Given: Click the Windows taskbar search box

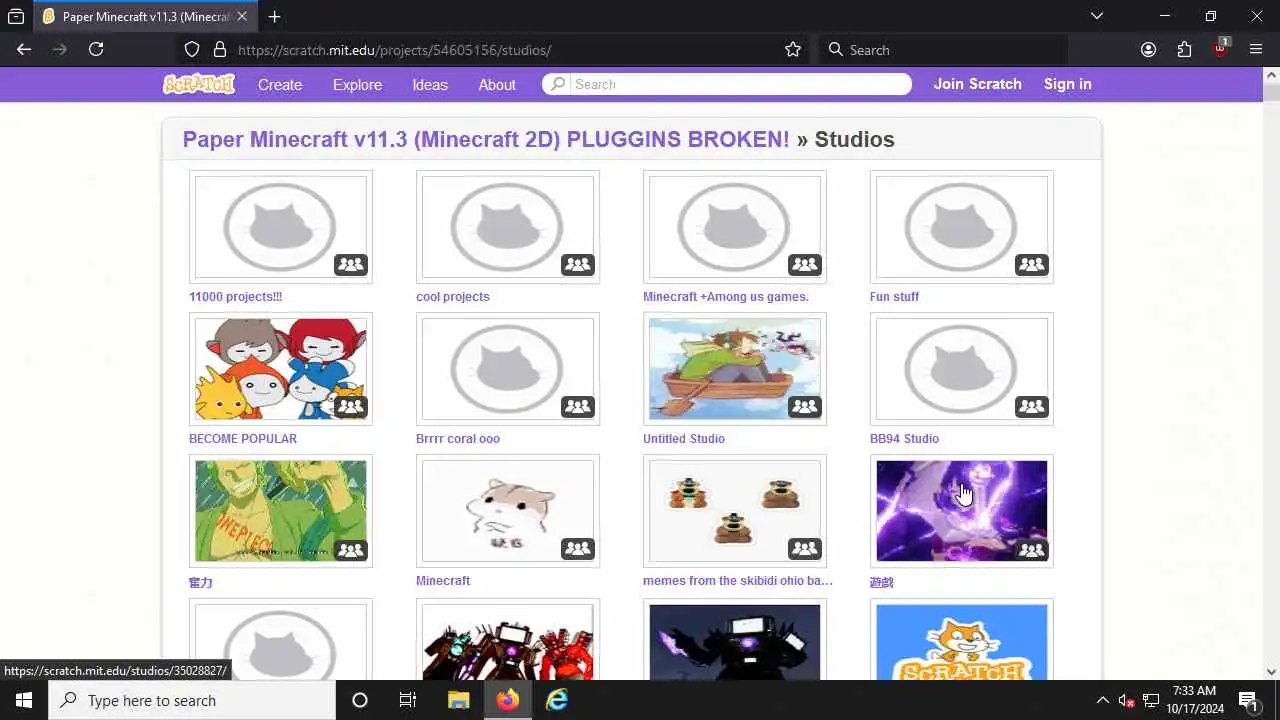Looking at the screenshot, I should [192, 700].
